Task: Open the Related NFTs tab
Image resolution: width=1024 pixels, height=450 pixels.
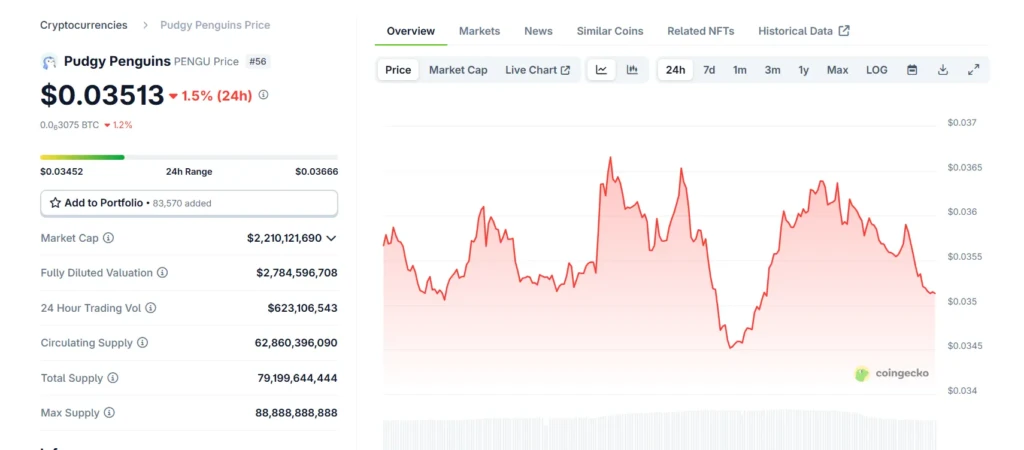Action: point(701,31)
